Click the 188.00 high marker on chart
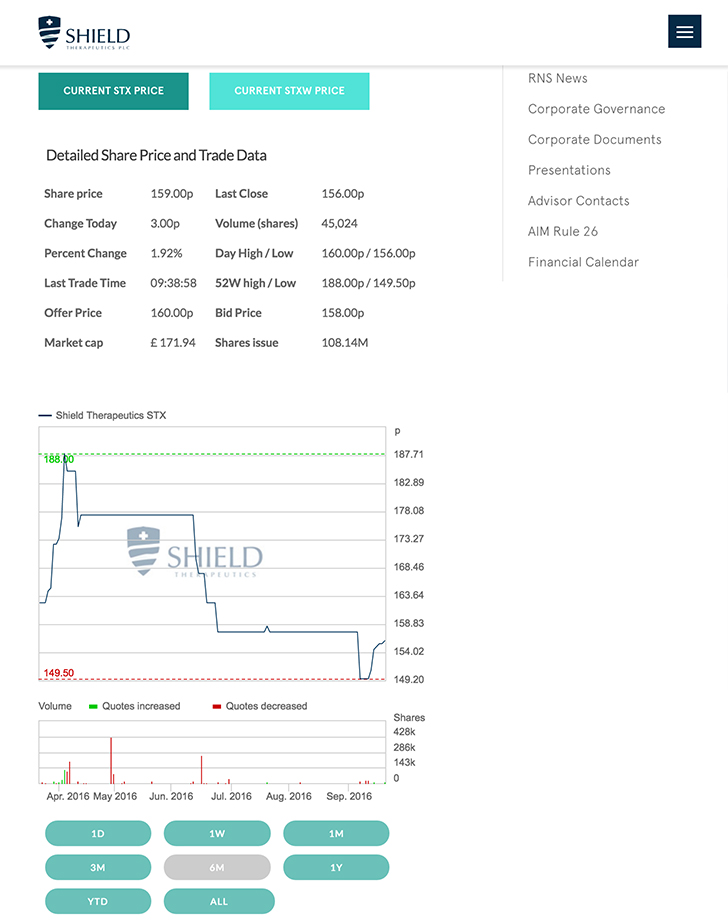The image size is (728, 920). [x=59, y=459]
